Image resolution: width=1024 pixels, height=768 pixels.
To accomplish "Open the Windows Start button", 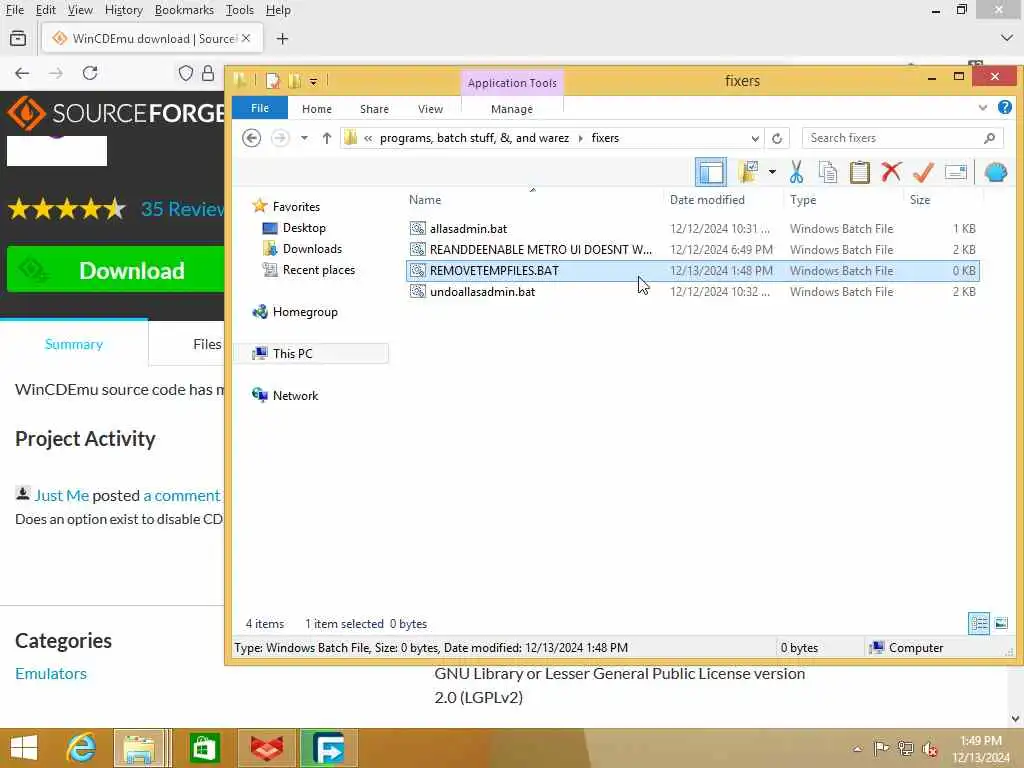I will [24, 748].
